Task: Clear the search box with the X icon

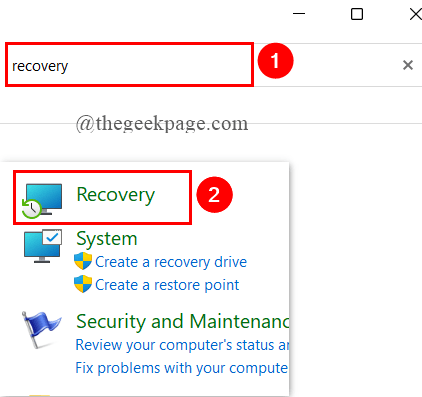Action: pos(408,65)
